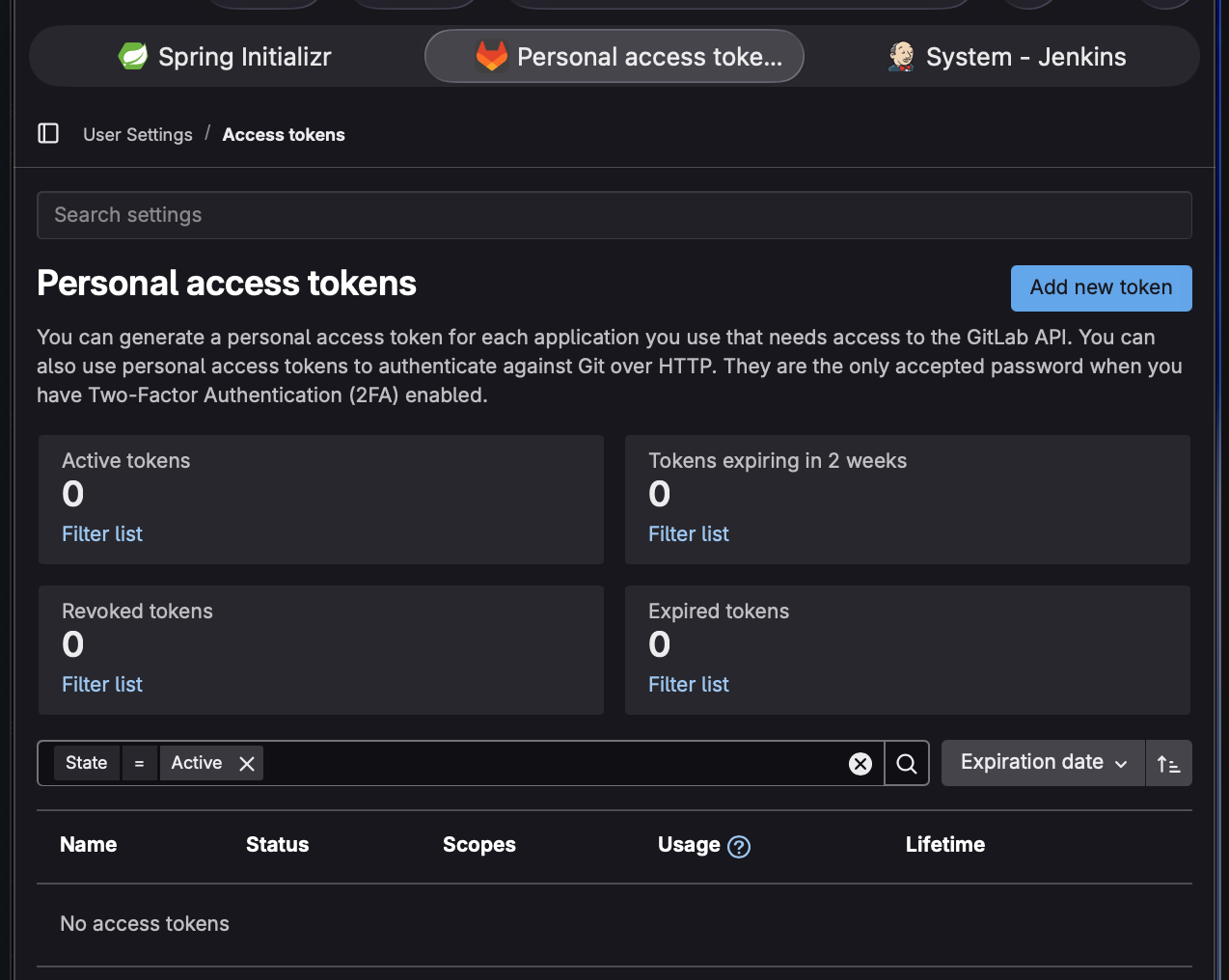Screen dimensions: 1229x980
Task: Toggle sort direction icon
Action: coord(1168,764)
